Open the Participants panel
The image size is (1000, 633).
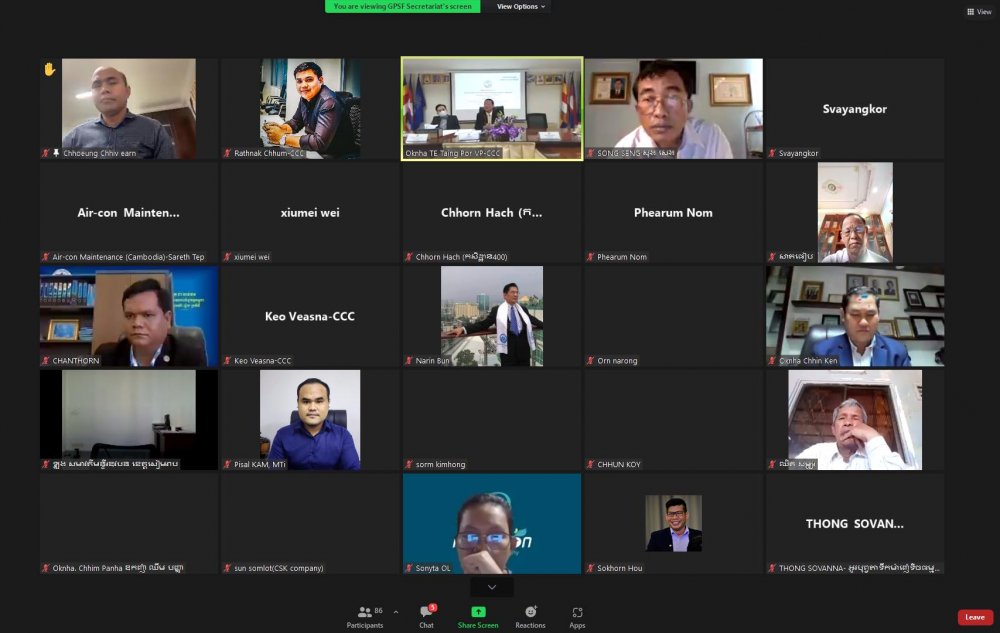pos(365,614)
